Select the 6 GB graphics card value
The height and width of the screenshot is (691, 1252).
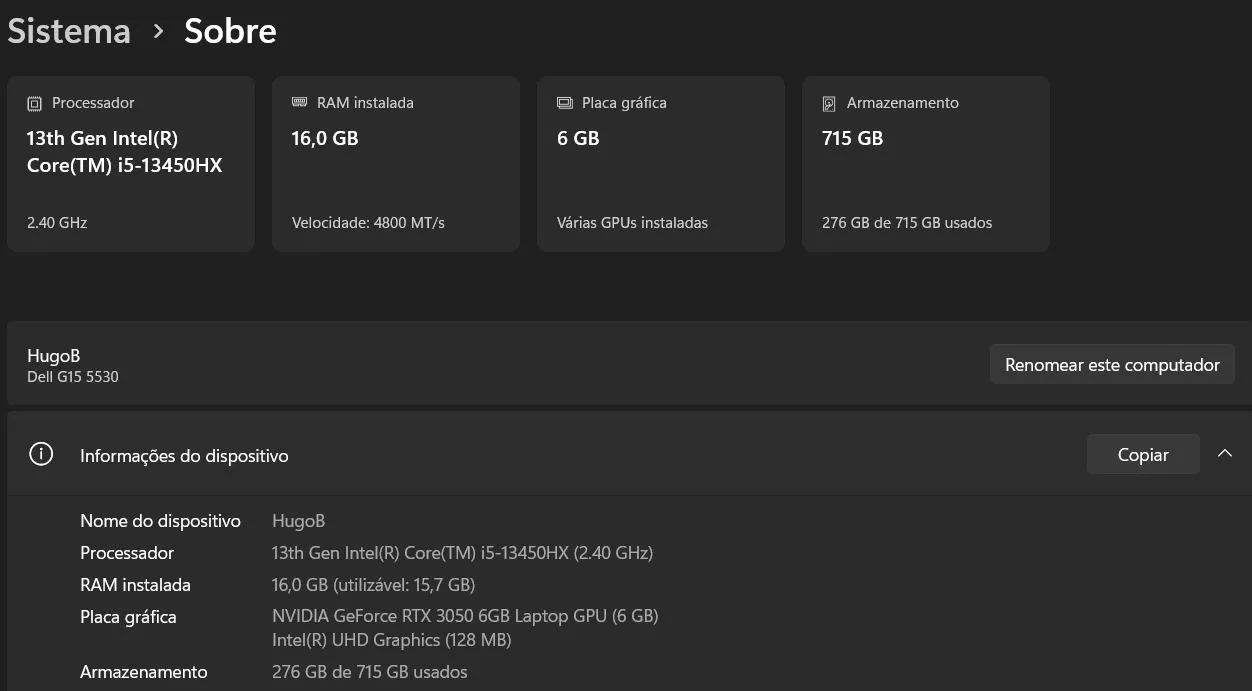pyautogui.click(x=578, y=139)
